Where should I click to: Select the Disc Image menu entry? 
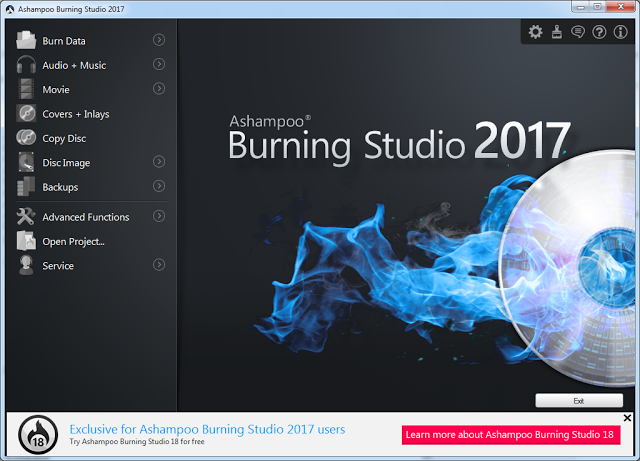tap(91, 162)
